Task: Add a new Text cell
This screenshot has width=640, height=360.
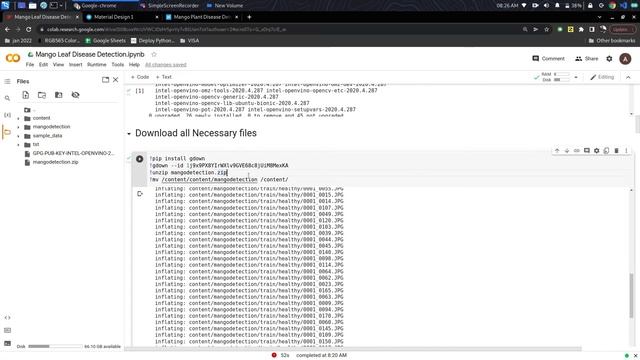Action: tap(164, 77)
